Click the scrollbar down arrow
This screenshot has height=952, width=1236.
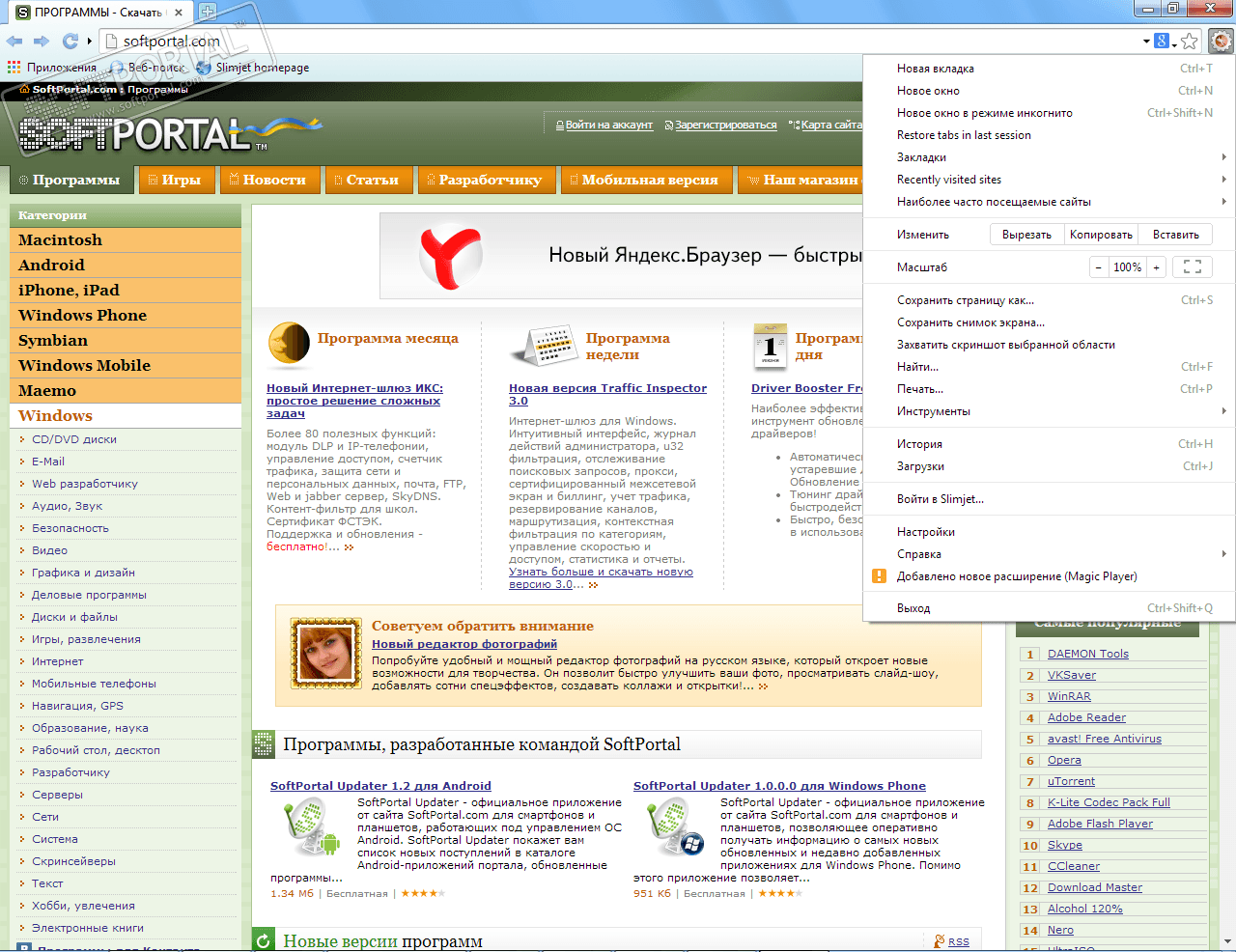click(x=1228, y=942)
